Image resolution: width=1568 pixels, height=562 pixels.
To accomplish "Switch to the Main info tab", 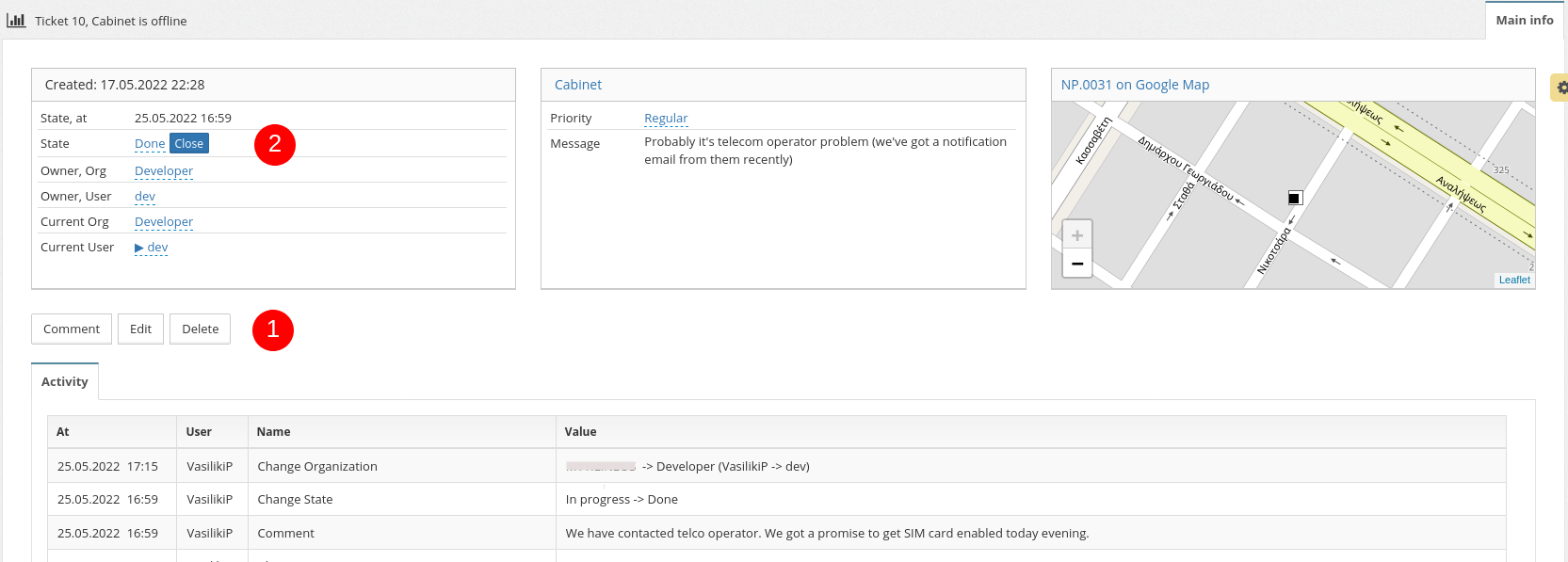I will 1524,20.
